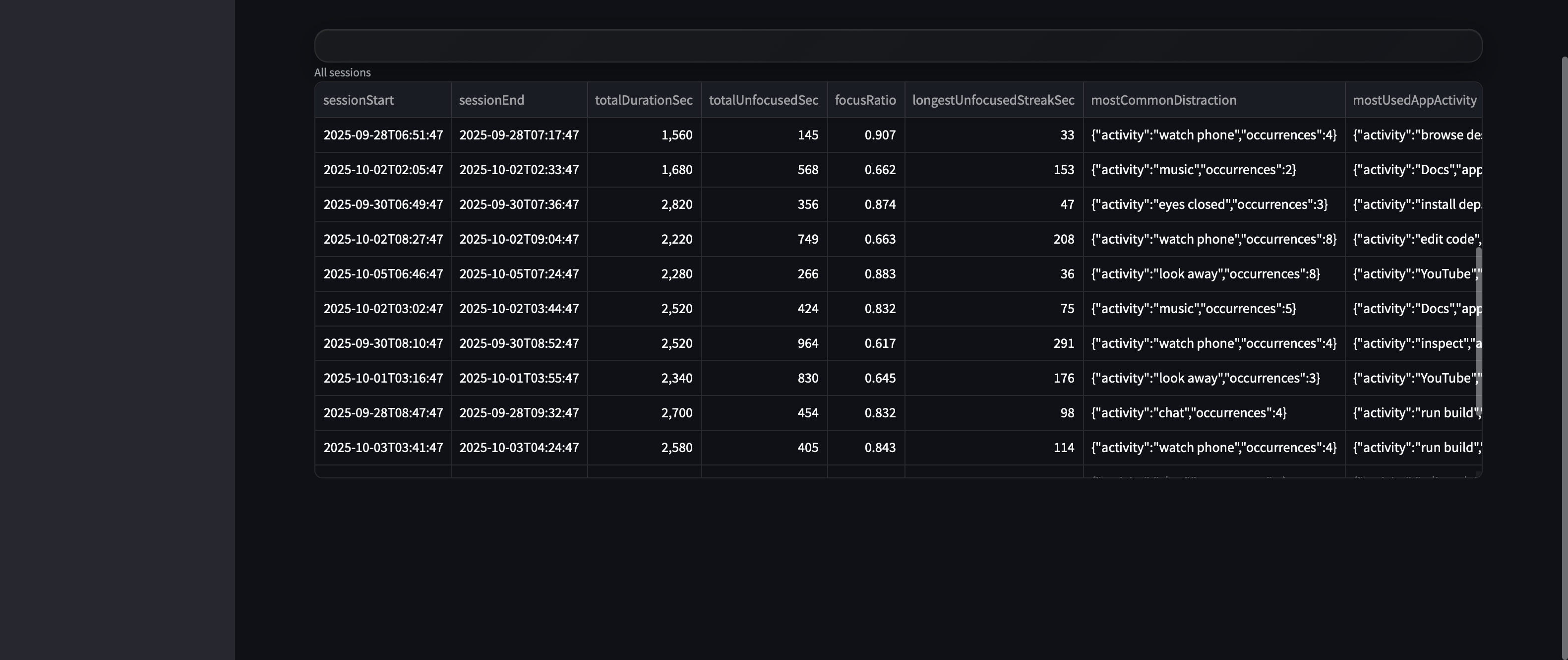The height and width of the screenshot is (660, 1568).
Task: Click longestUnfocusedStreakSec column header
Action: [x=993, y=100]
